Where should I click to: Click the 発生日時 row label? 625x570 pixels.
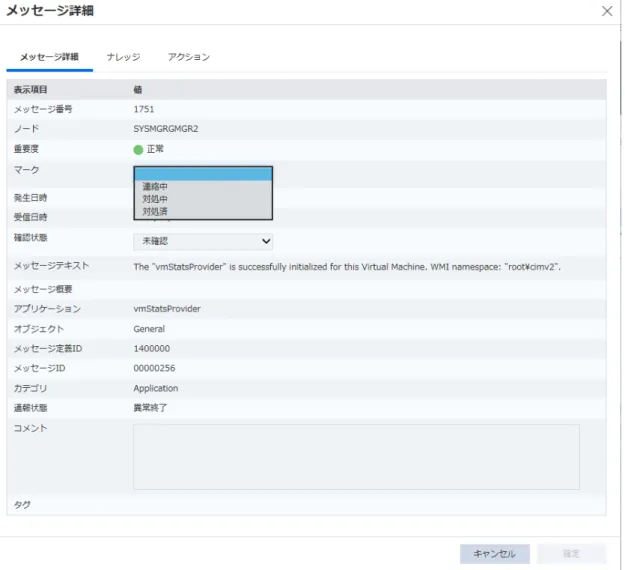tap(31, 198)
